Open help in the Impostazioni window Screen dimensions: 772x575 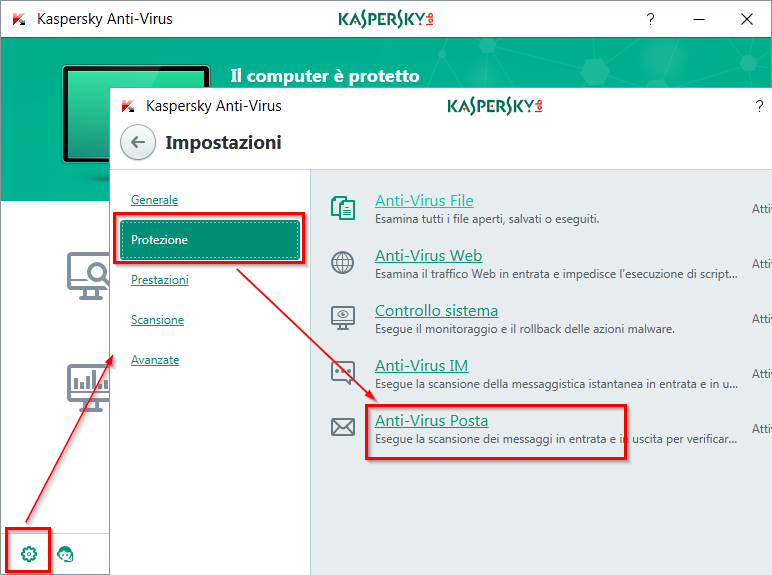(x=759, y=106)
